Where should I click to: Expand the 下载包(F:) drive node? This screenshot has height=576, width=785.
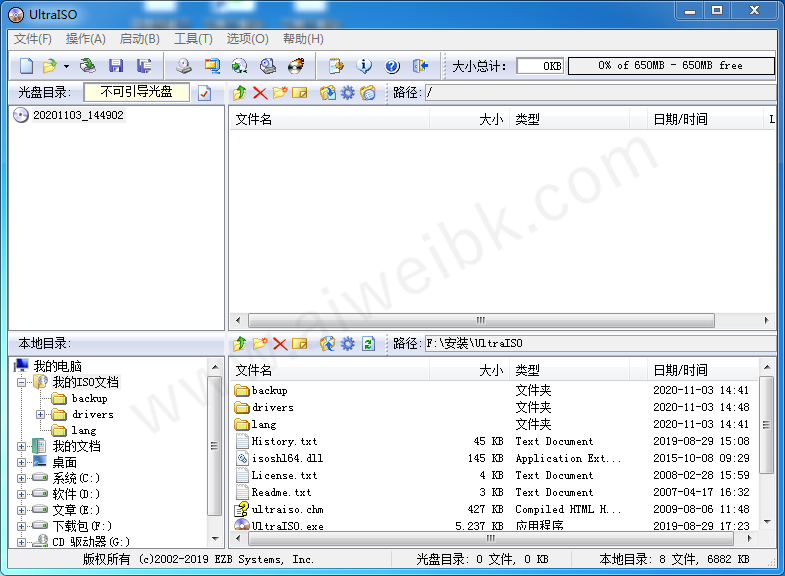coord(22,526)
